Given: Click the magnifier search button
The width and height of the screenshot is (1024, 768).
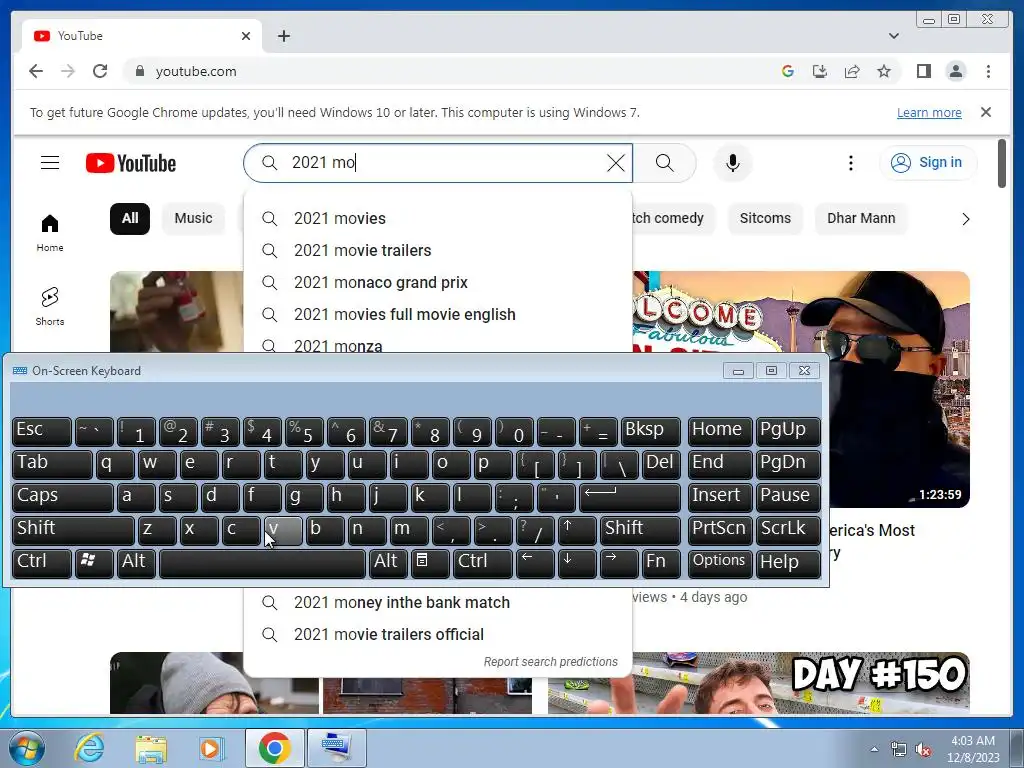Looking at the screenshot, I should coord(664,163).
